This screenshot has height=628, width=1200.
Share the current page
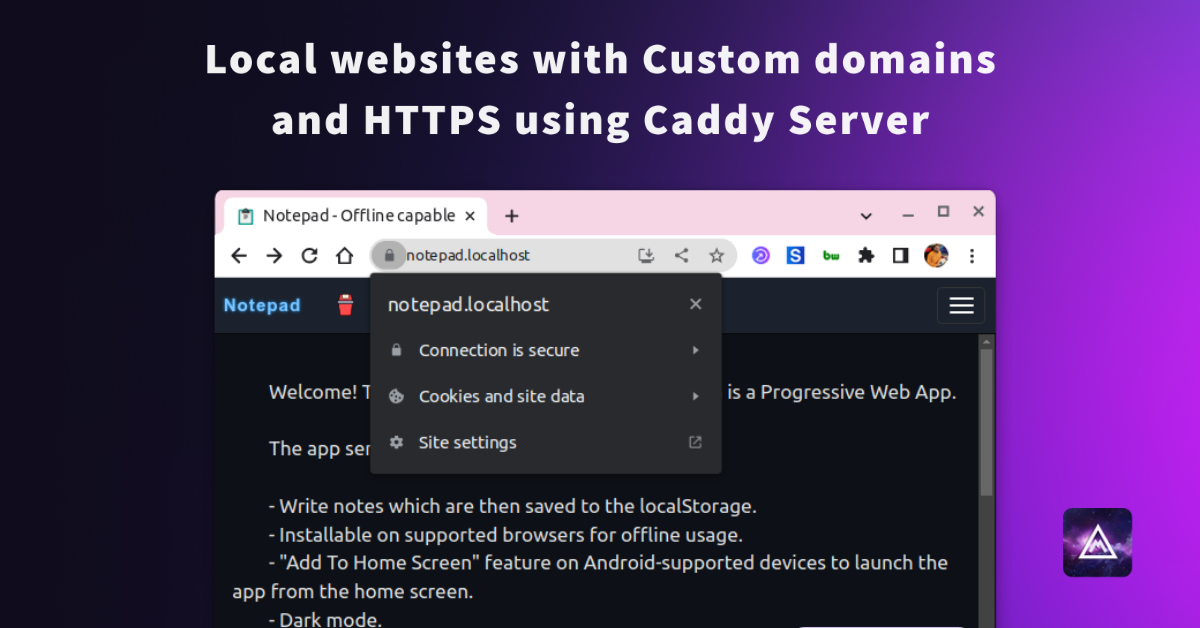point(681,255)
